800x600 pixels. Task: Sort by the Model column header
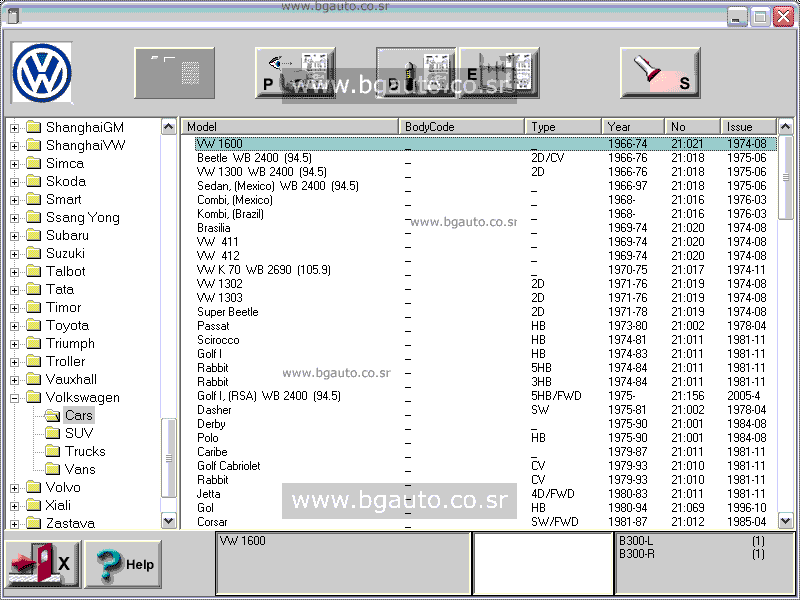pyautogui.click(x=290, y=127)
